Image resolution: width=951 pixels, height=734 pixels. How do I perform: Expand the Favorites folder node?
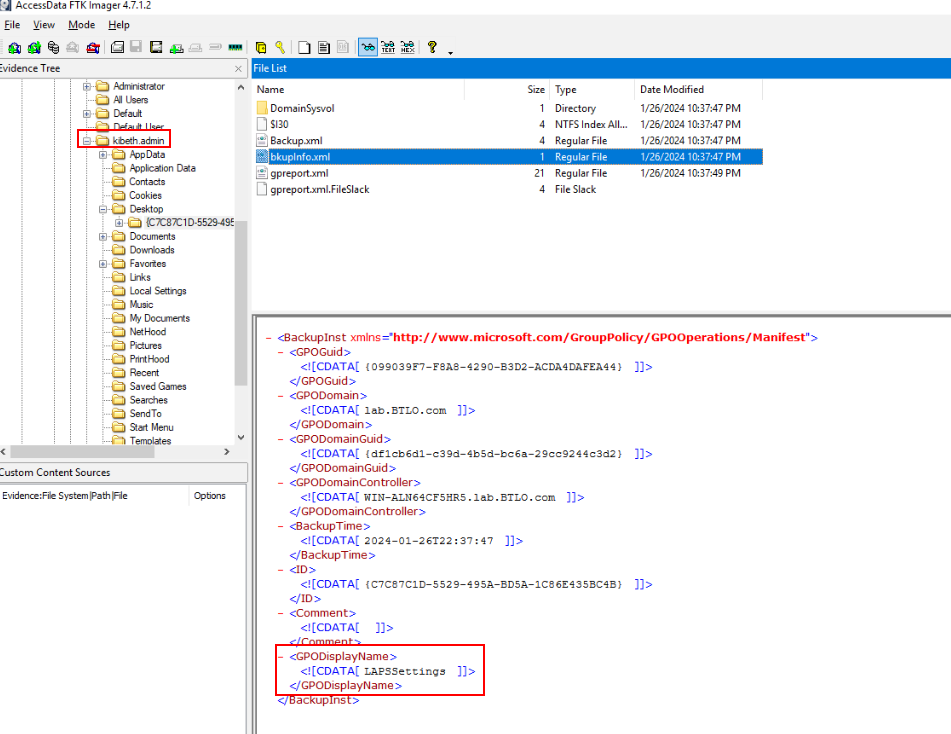[x=103, y=264]
